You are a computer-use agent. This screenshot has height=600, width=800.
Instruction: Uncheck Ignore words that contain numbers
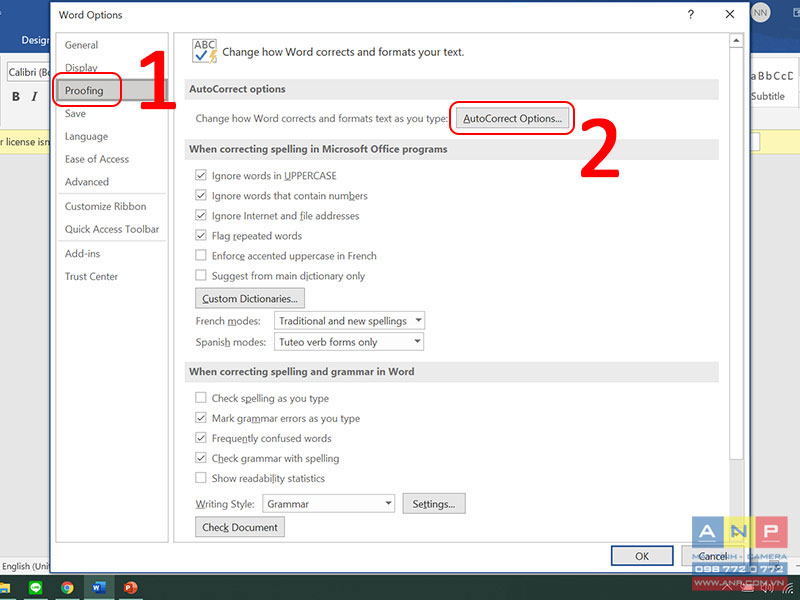coord(201,195)
